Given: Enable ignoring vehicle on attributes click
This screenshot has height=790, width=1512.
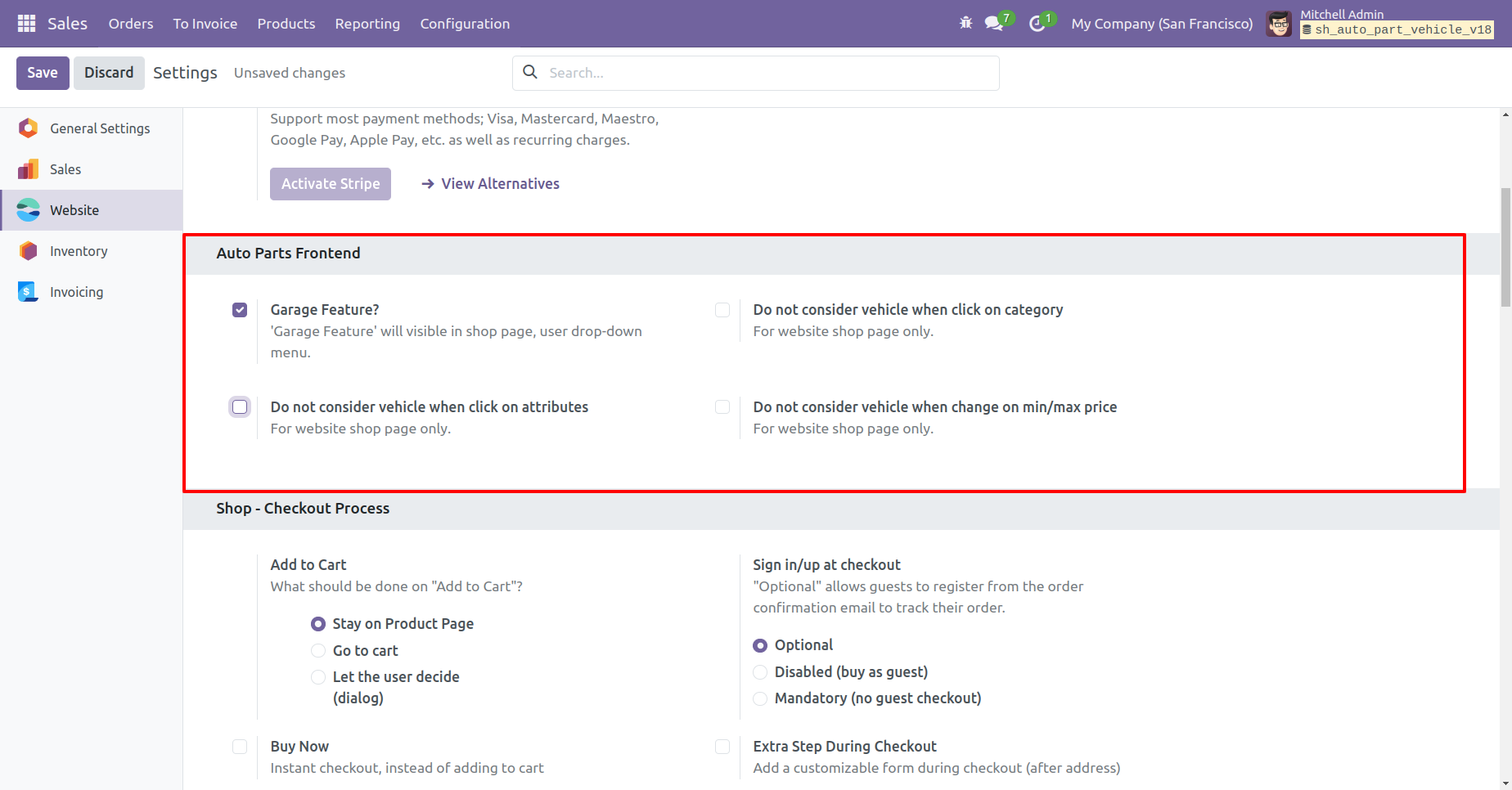Looking at the screenshot, I should point(240,407).
